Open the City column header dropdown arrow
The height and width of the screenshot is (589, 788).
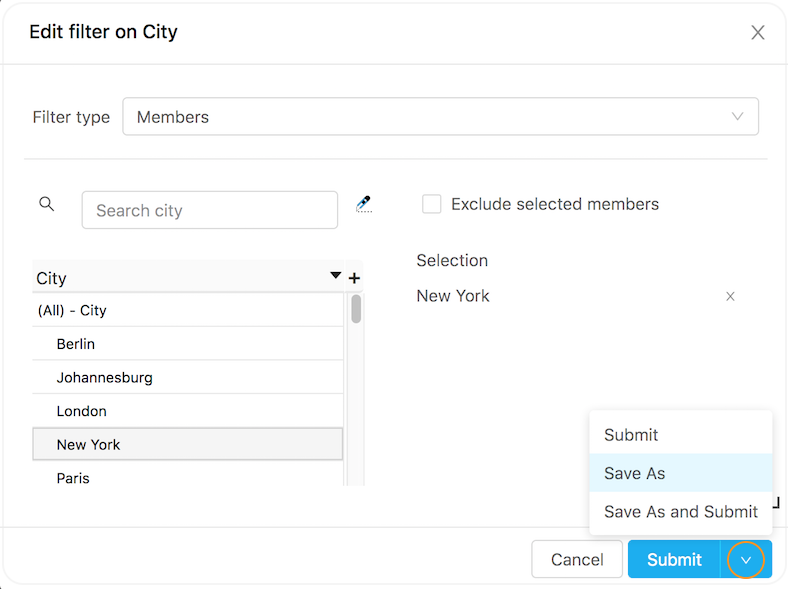tap(335, 276)
